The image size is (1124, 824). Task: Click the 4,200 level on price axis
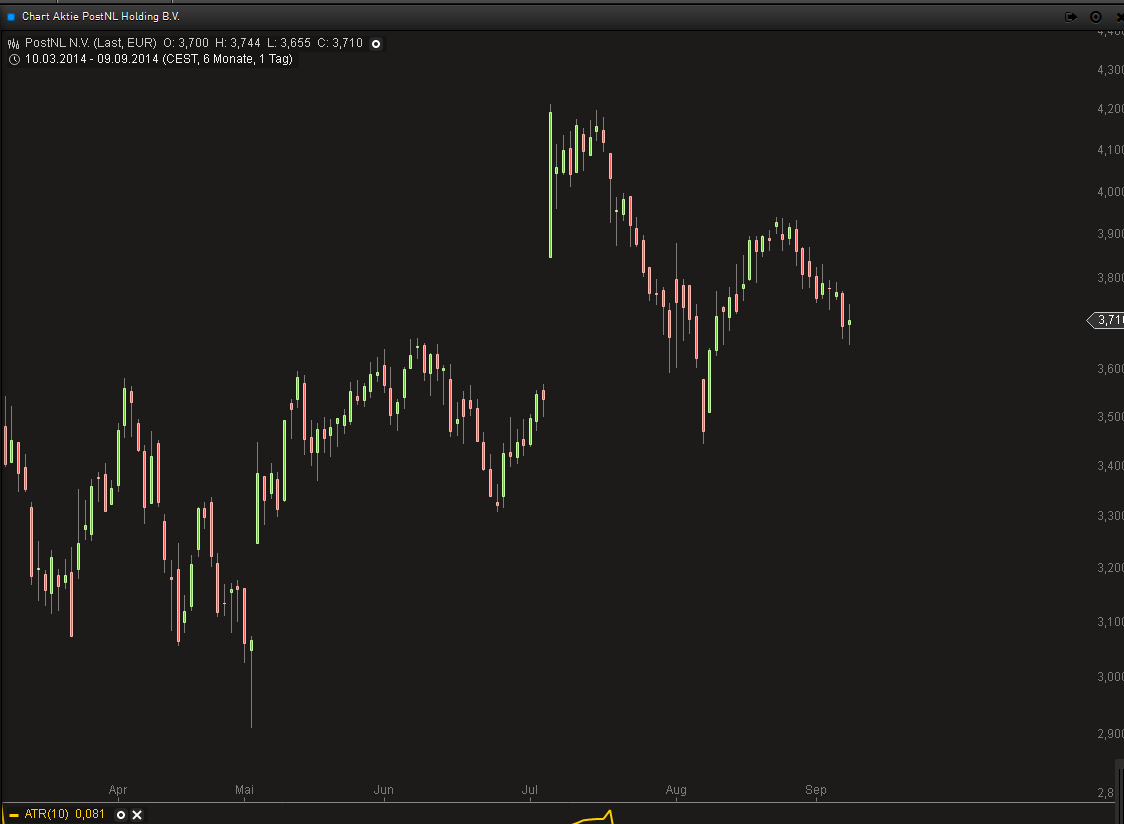tap(1108, 109)
